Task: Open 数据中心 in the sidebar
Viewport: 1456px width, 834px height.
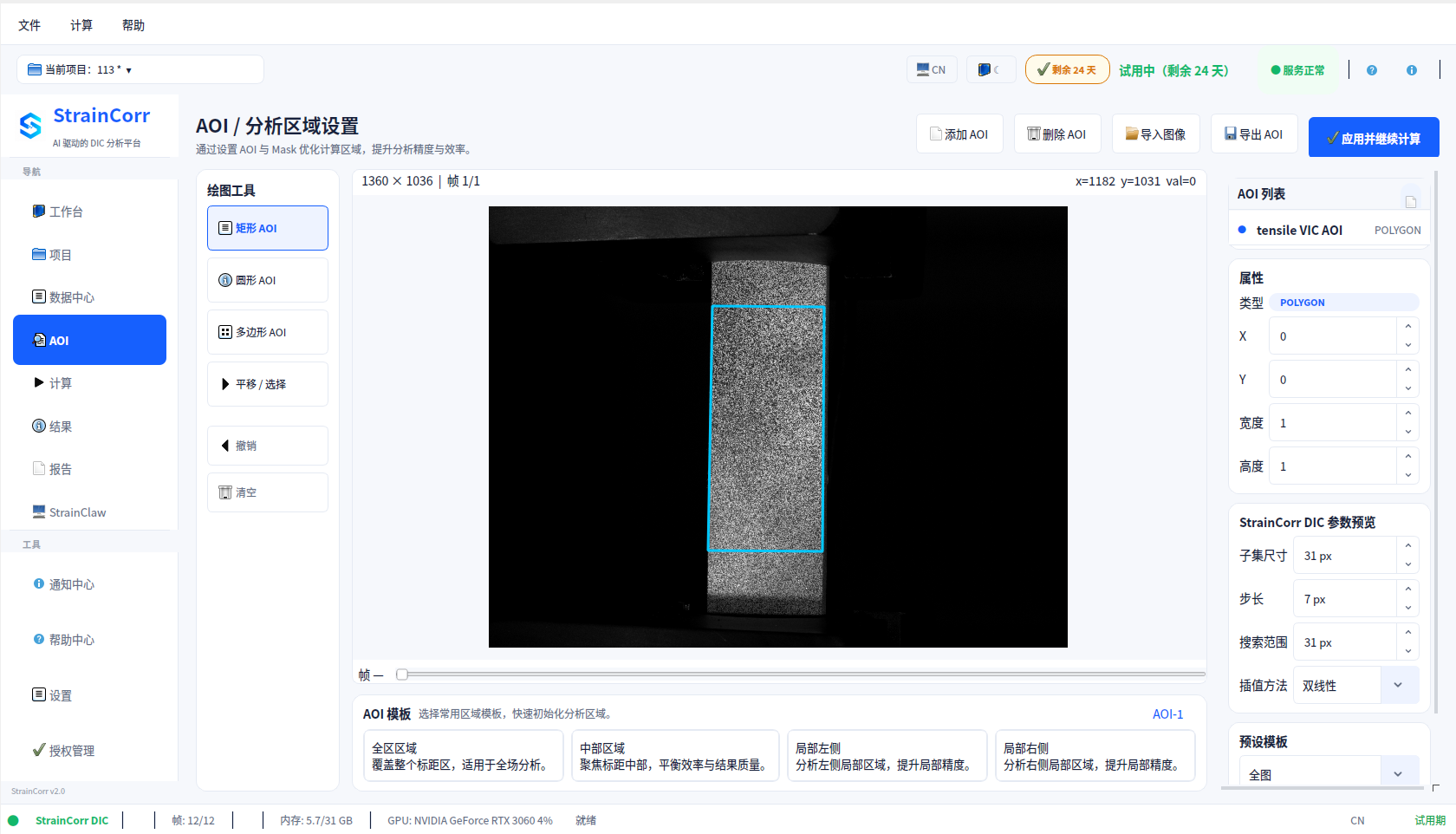Action: click(x=89, y=297)
